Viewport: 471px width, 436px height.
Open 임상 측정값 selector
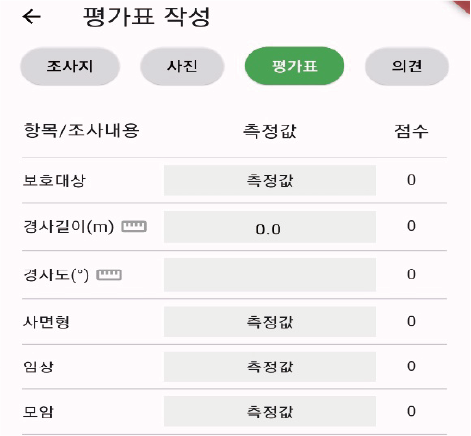[x=270, y=367]
